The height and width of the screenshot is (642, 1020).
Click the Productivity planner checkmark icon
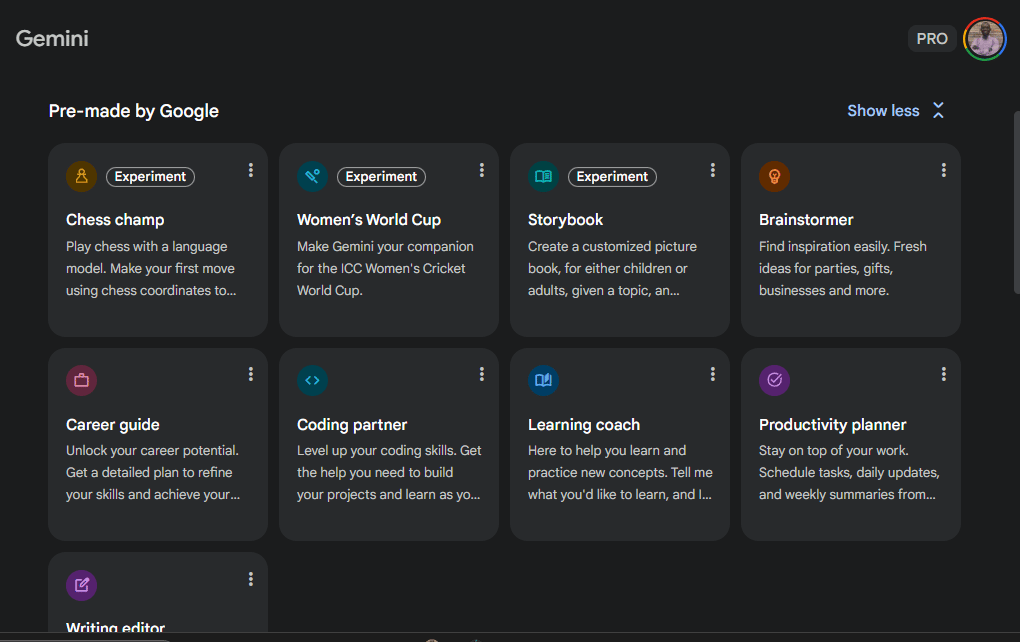774,380
